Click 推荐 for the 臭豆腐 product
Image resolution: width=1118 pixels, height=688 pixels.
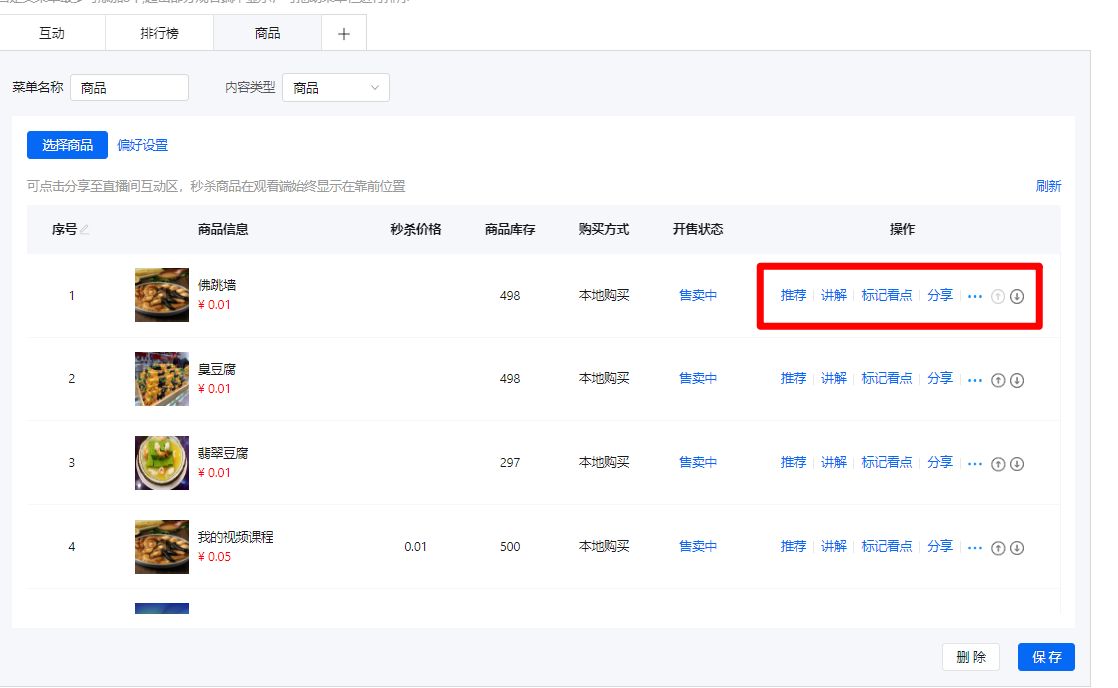coord(793,378)
